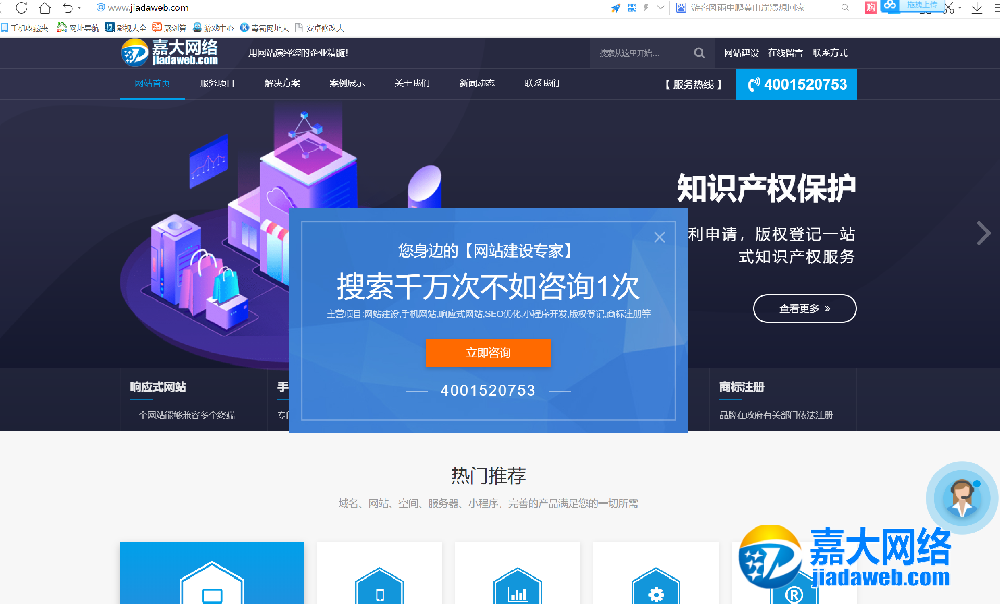Click the browser home icon

[44, 7]
